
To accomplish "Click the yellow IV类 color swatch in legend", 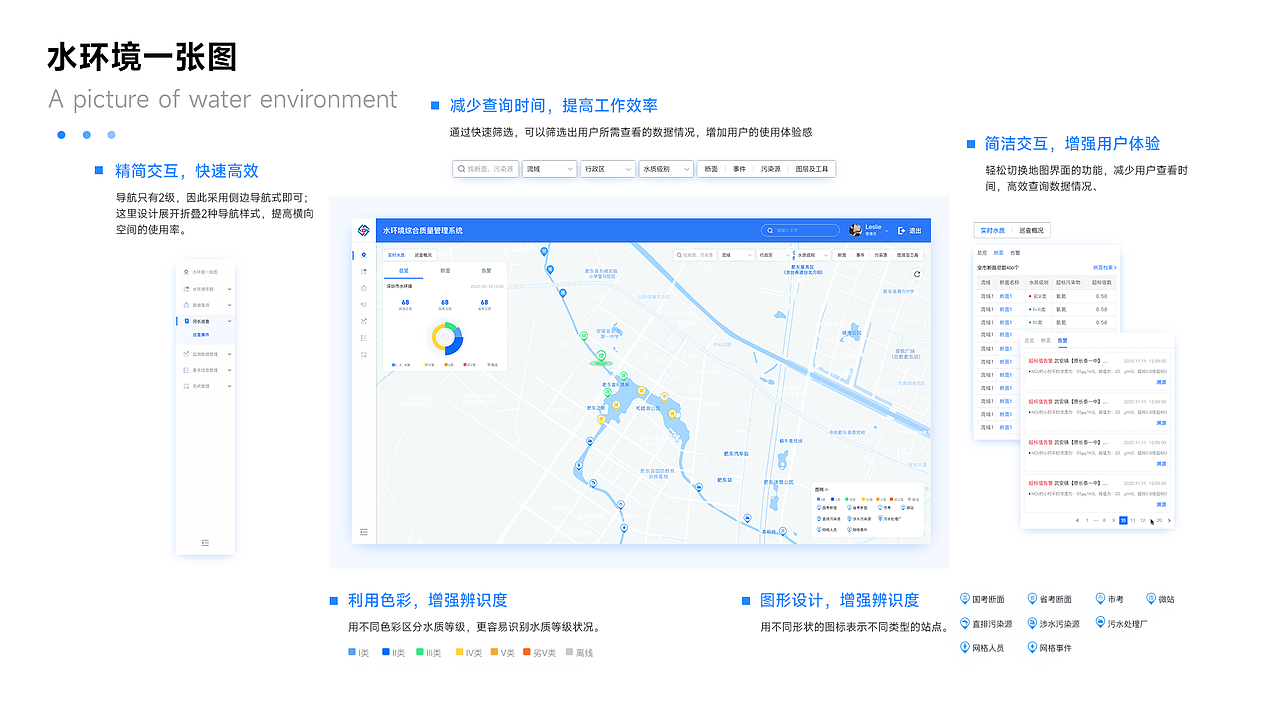I will click(x=459, y=651).
